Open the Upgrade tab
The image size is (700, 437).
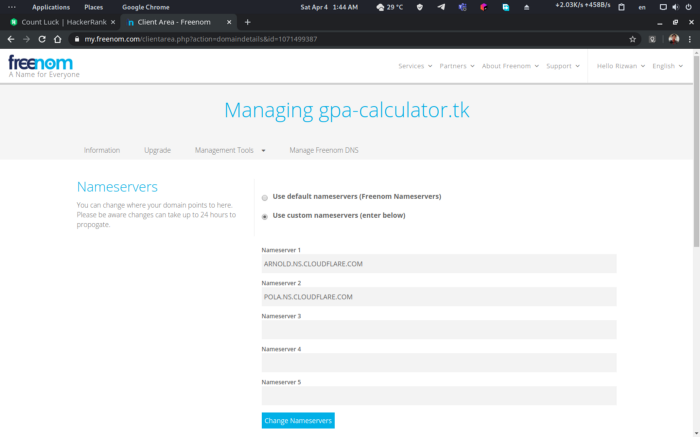tap(157, 150)
